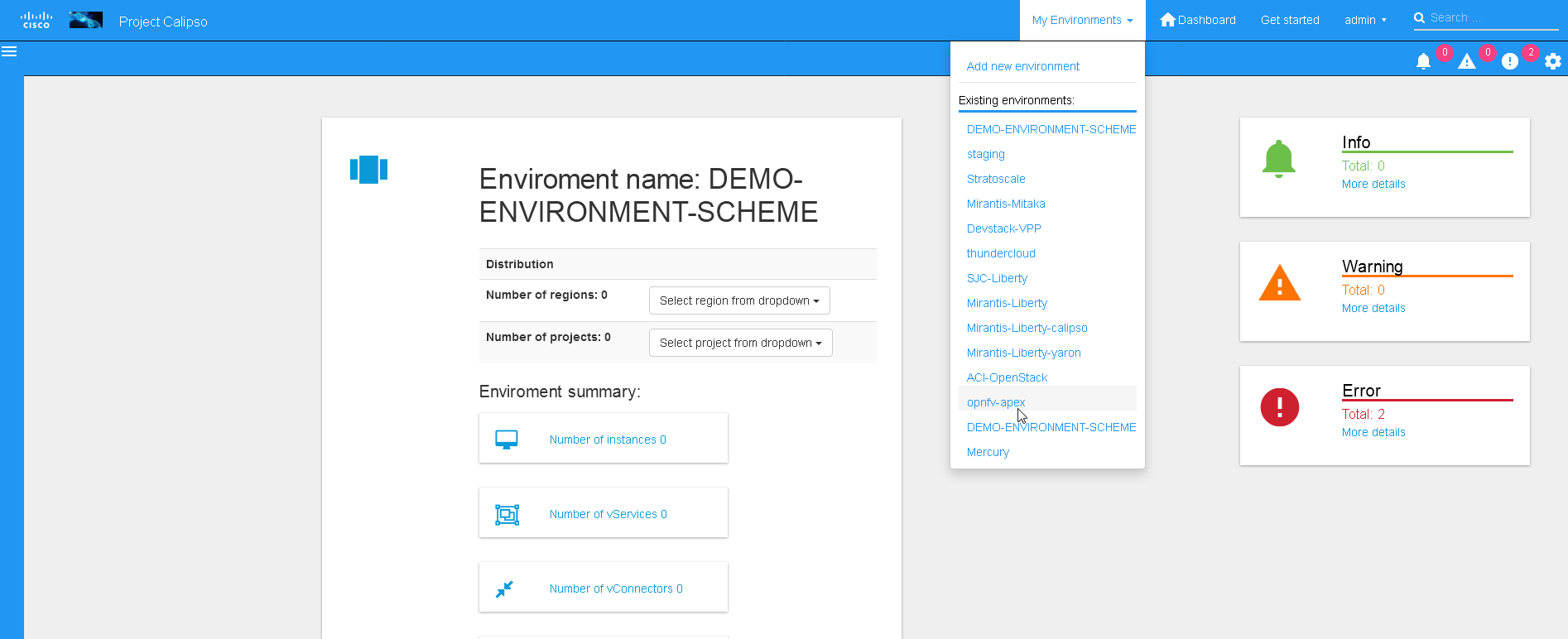Click Add new environment link

(x=1022, y=66)
